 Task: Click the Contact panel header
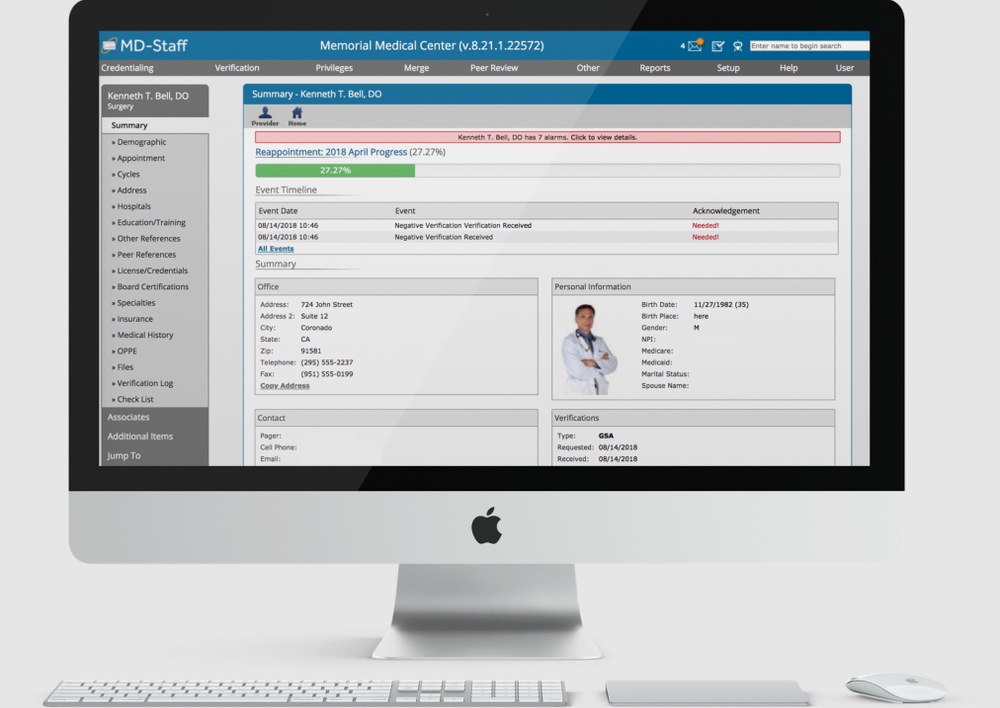[x=396, y=418]
